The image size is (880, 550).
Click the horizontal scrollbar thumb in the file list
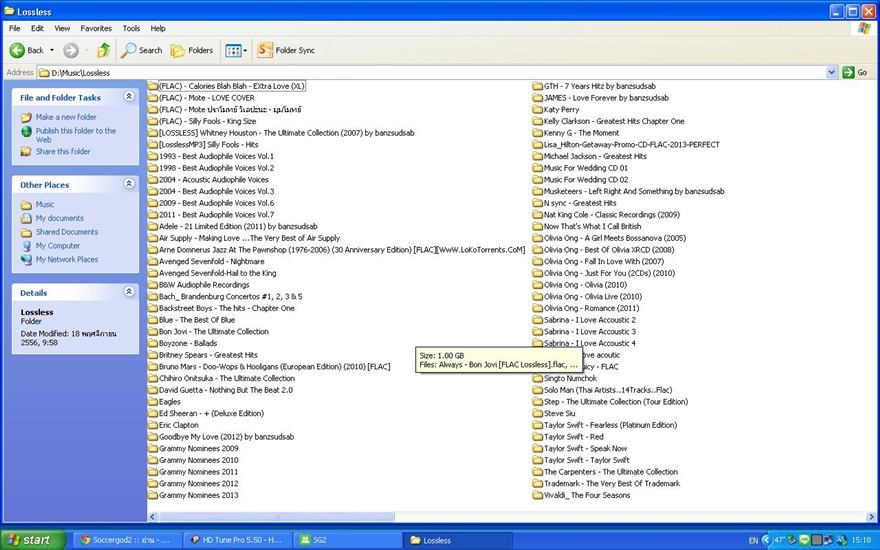277,517
